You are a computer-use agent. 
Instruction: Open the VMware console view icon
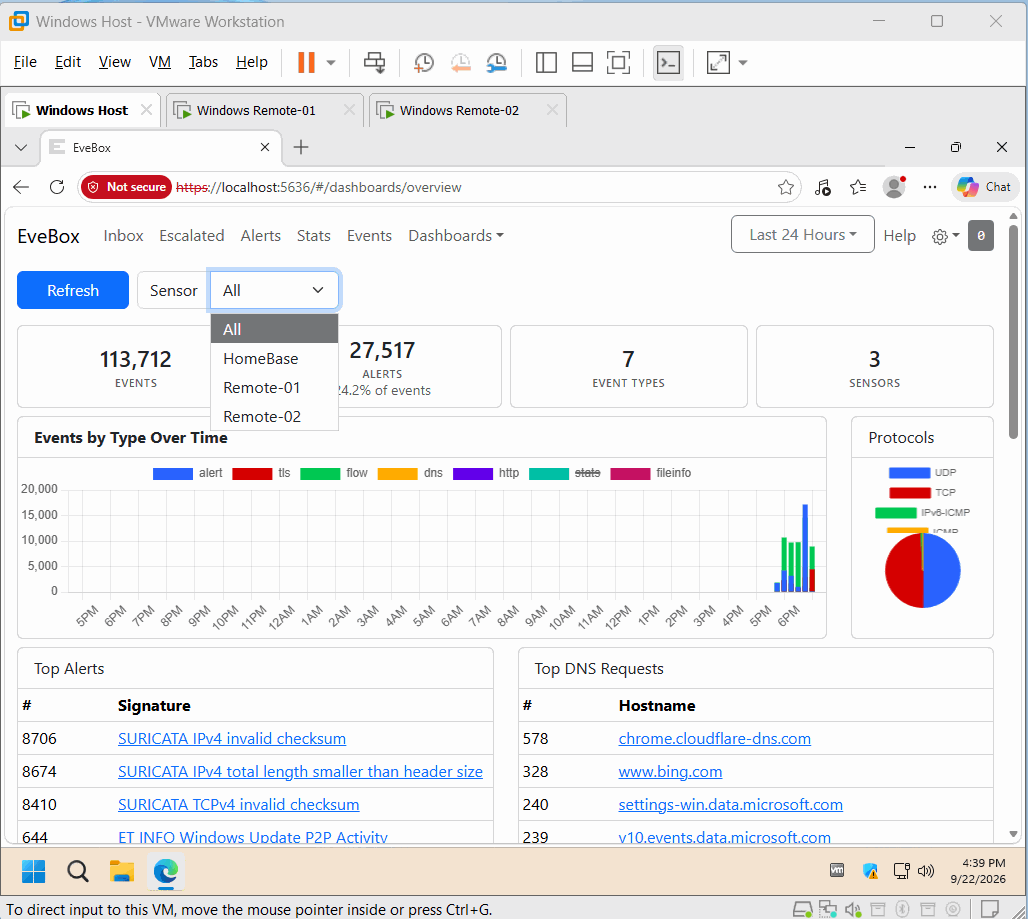click(x=668, y=63)
